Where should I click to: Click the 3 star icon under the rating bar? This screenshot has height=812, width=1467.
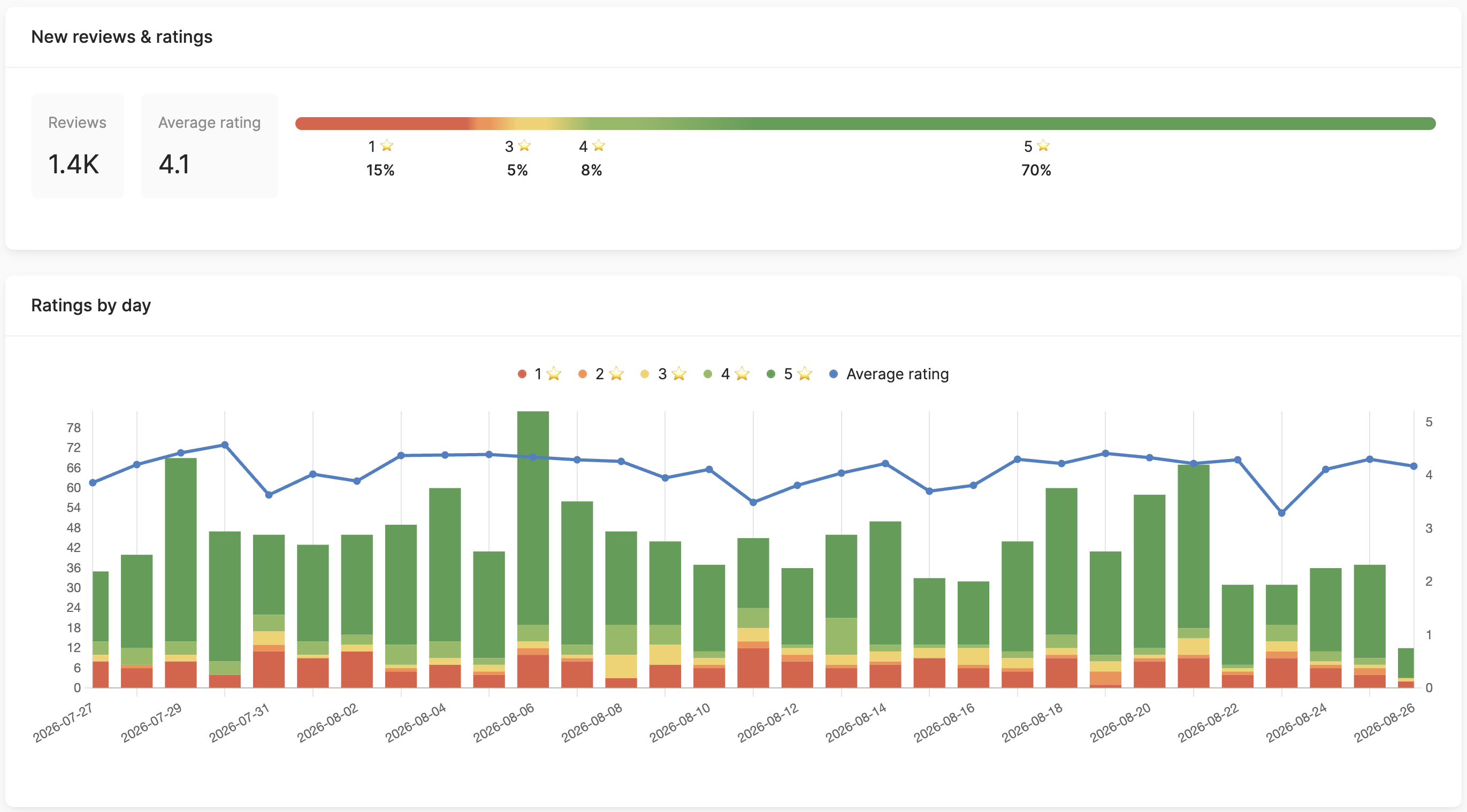[524, 146]
